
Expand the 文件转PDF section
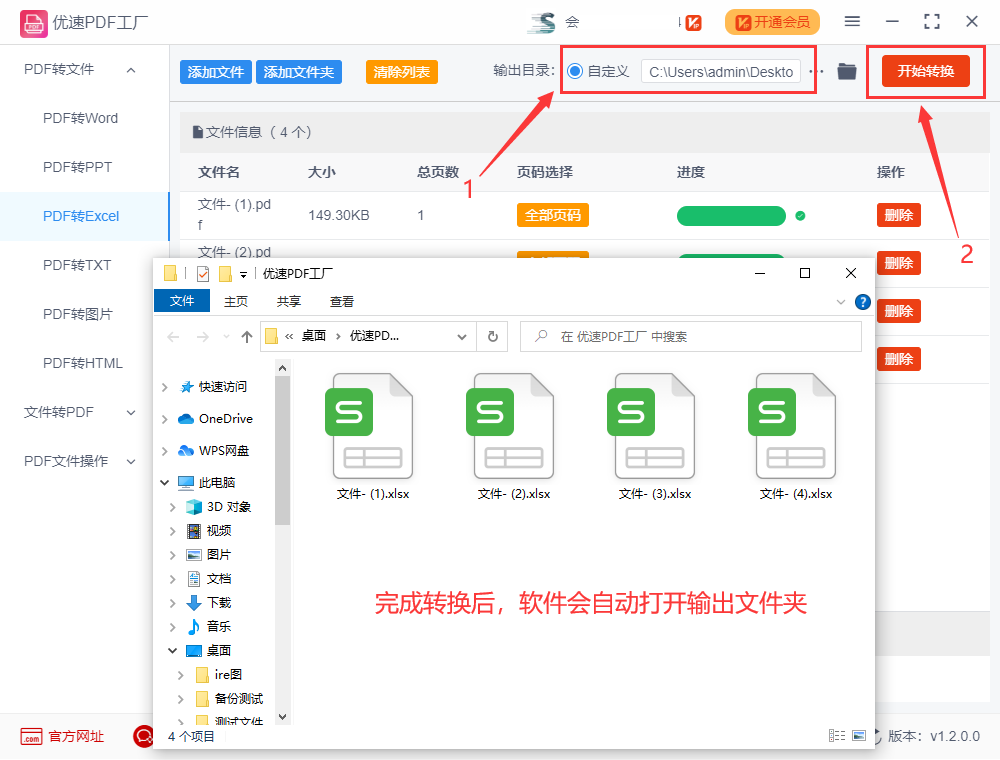coord(131,413)
